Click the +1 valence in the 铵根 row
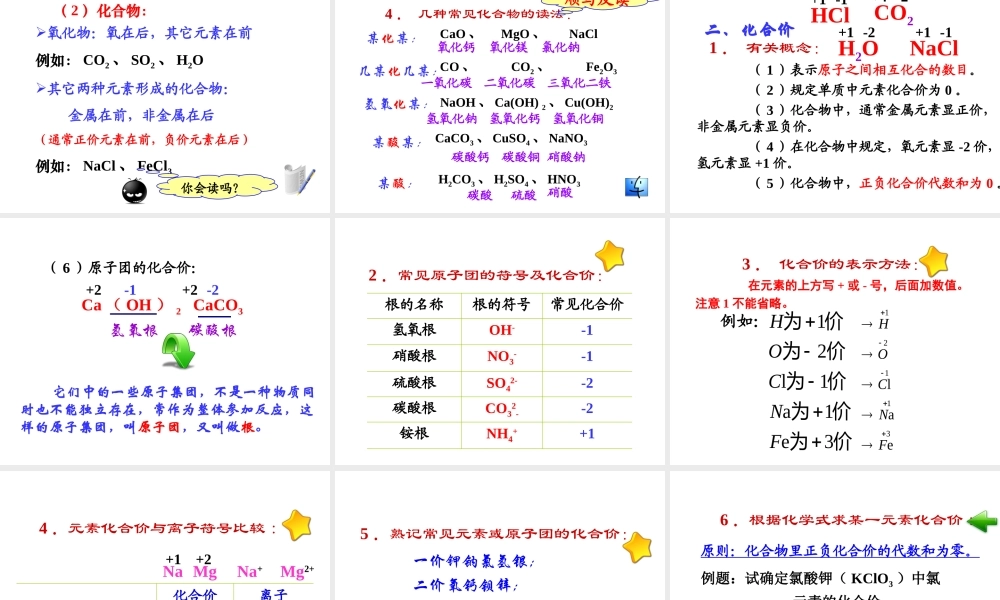The image size is (1000, 600). click(x=587, y=434)
